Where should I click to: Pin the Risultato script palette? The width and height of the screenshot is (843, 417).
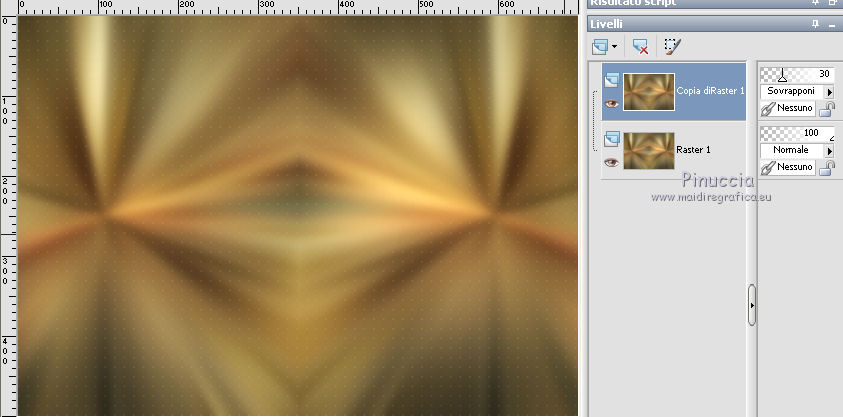point(816,3)
